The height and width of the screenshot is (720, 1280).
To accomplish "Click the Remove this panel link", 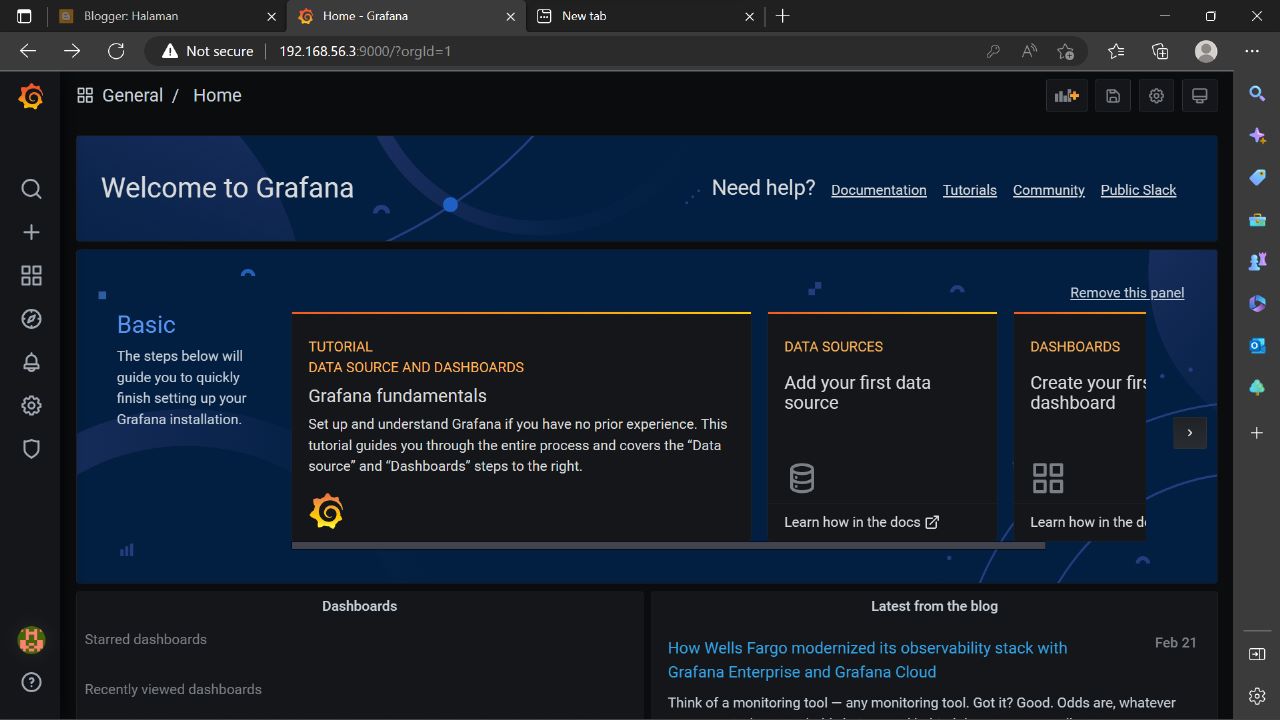I will click(1127, 293).
